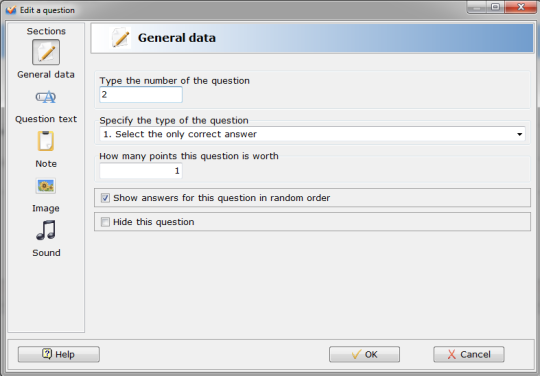This screenshot has height=376, width=540.
Task: Confirm changes with the OK button
Action: (364, 354)
